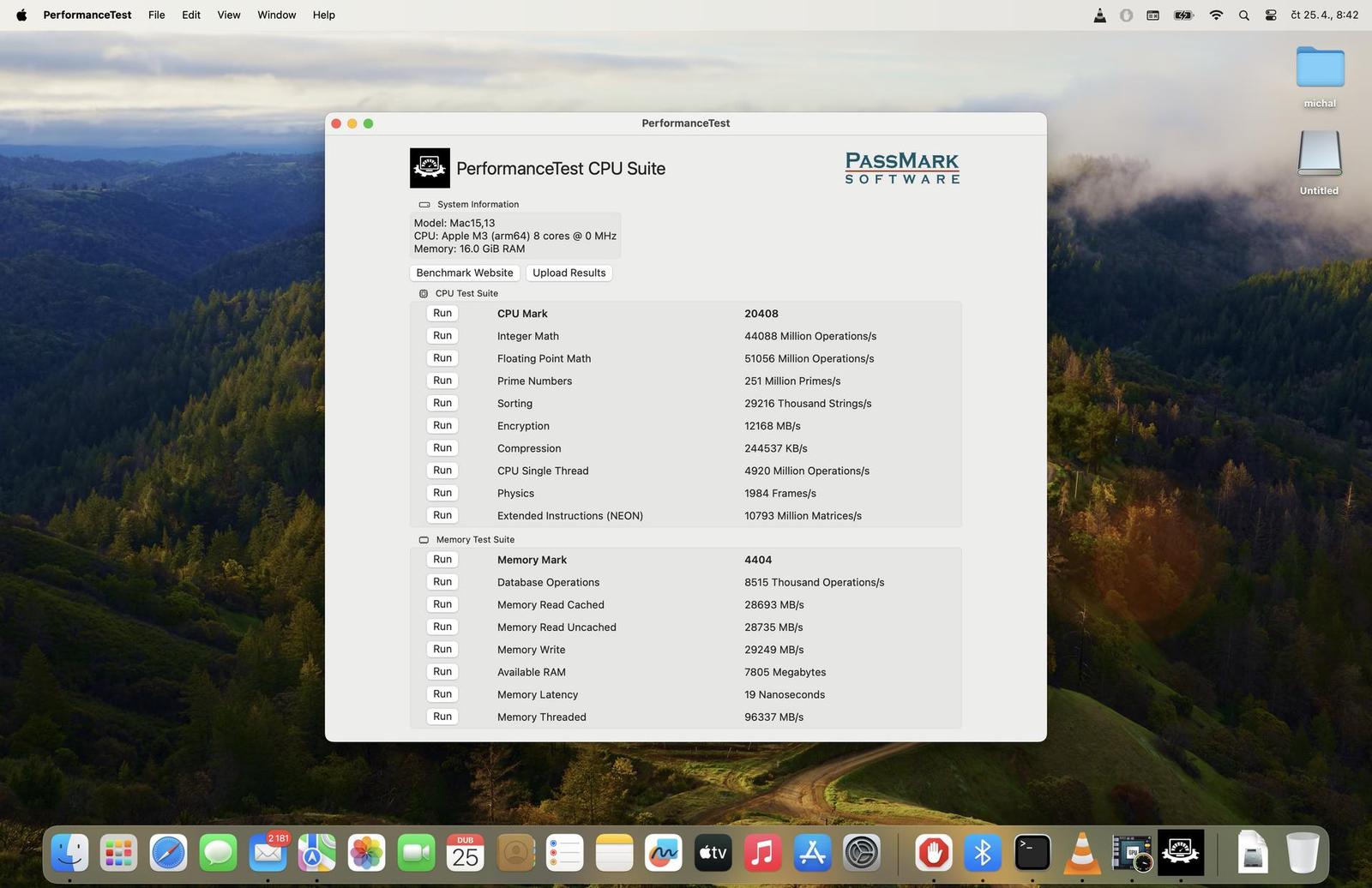Open the Window menu
The width and height of the screenshot is (1372, 888).
coord(276,15)
